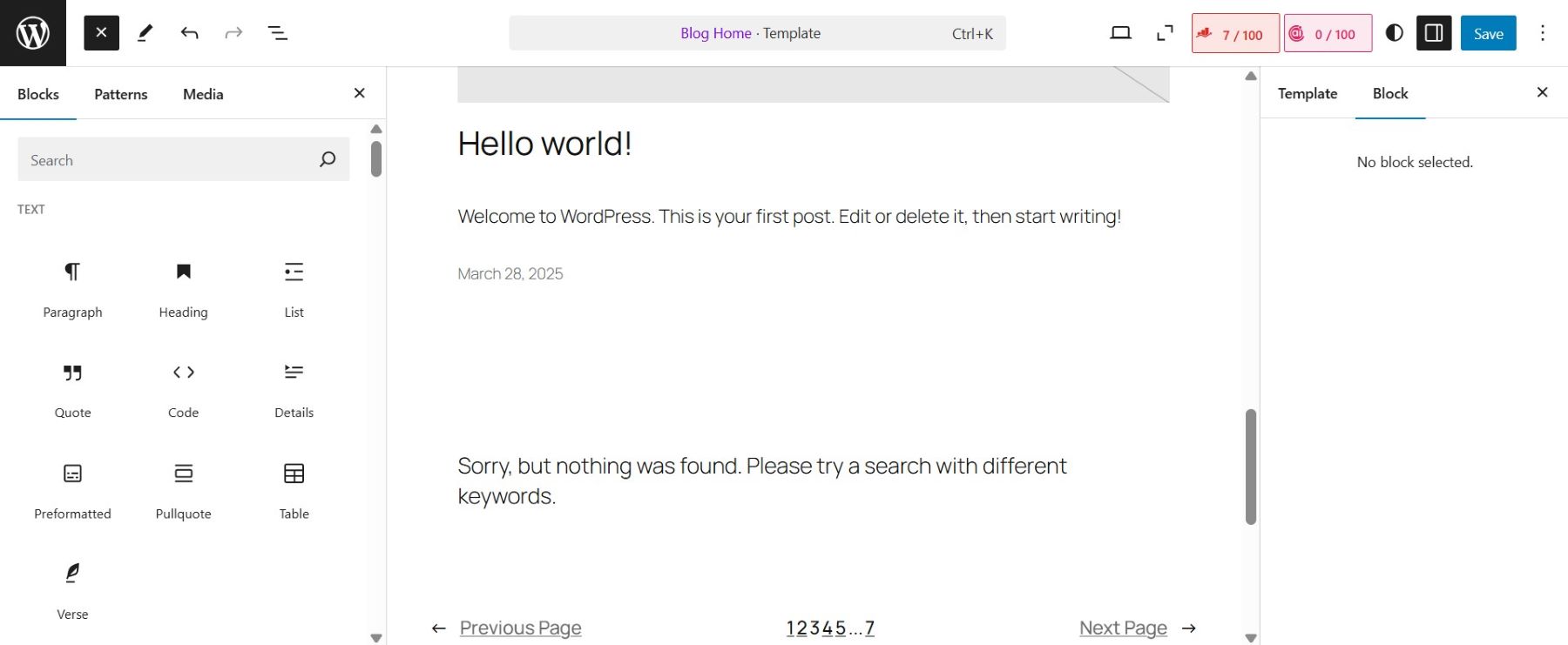Viewport: 1568px width, 645px height.
Task: Insert a Quote block
Action: (72, 389)
